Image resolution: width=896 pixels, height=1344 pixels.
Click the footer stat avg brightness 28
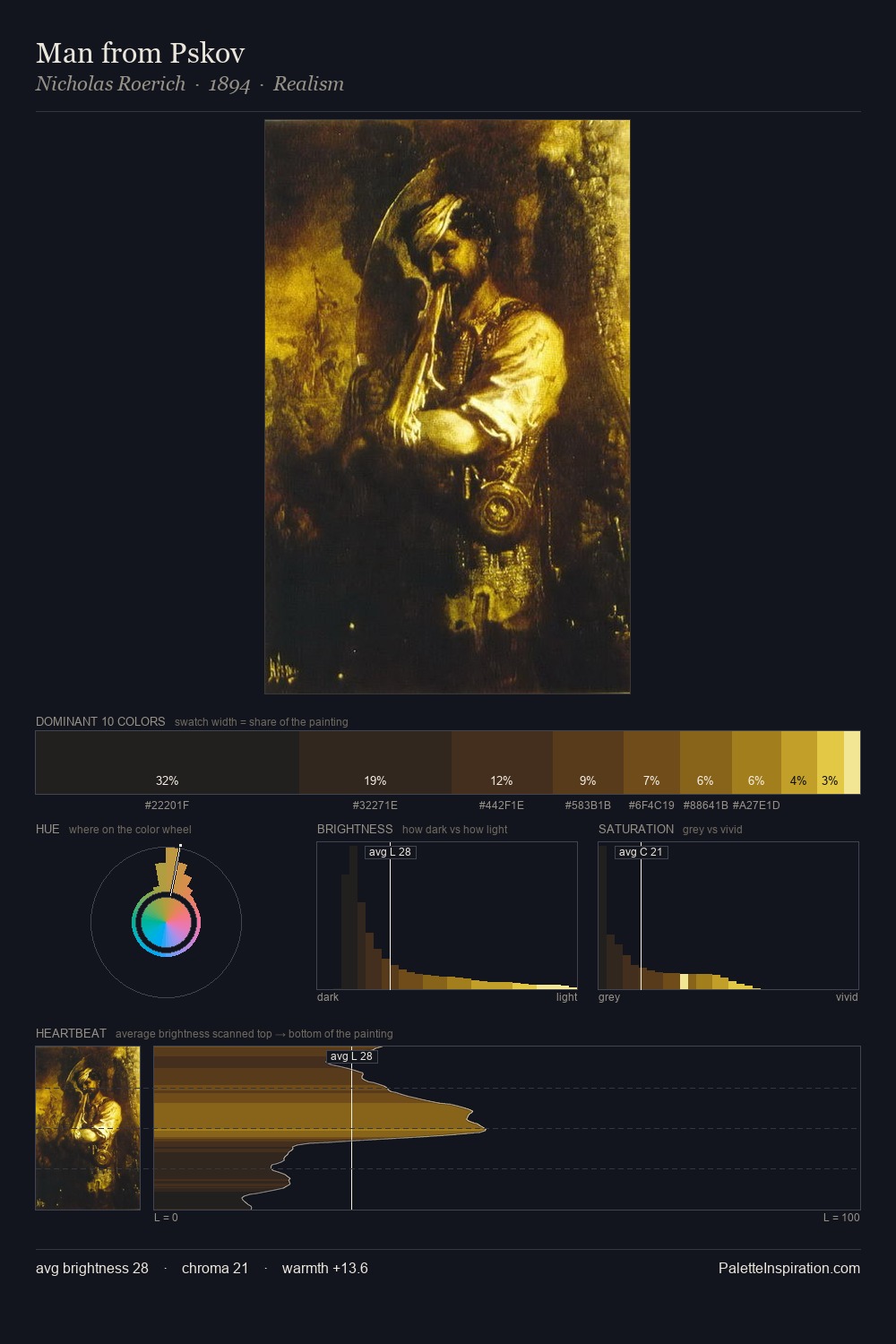tap(92, 1268)
